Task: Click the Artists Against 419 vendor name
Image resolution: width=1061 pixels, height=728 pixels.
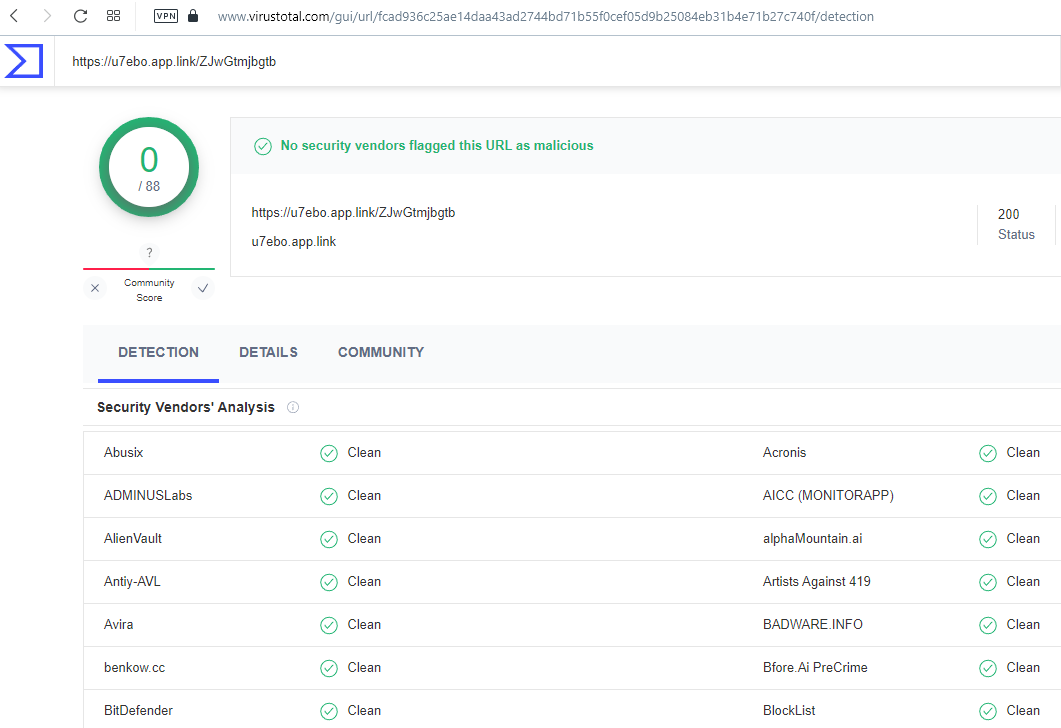Action: (x=816, y=581)
